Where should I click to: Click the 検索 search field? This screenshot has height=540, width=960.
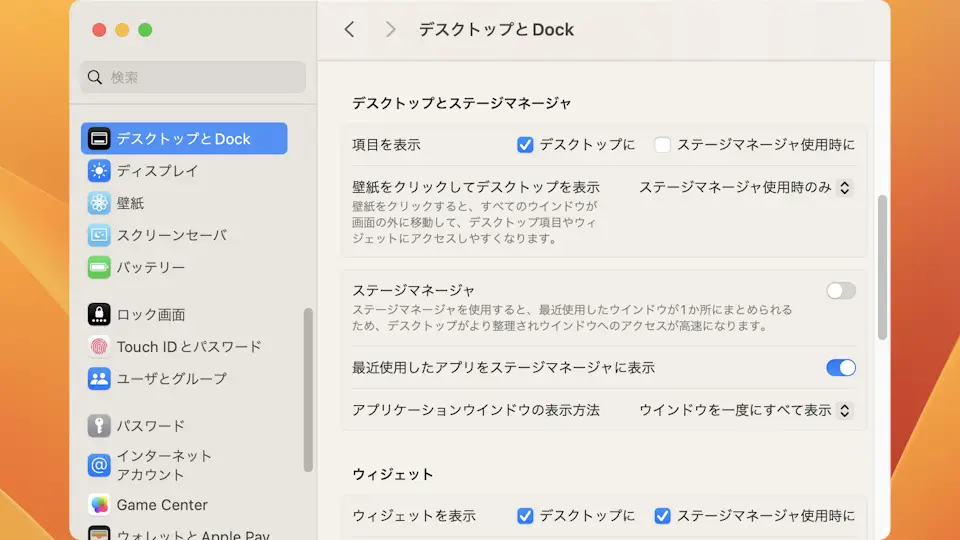pos(193,77)
